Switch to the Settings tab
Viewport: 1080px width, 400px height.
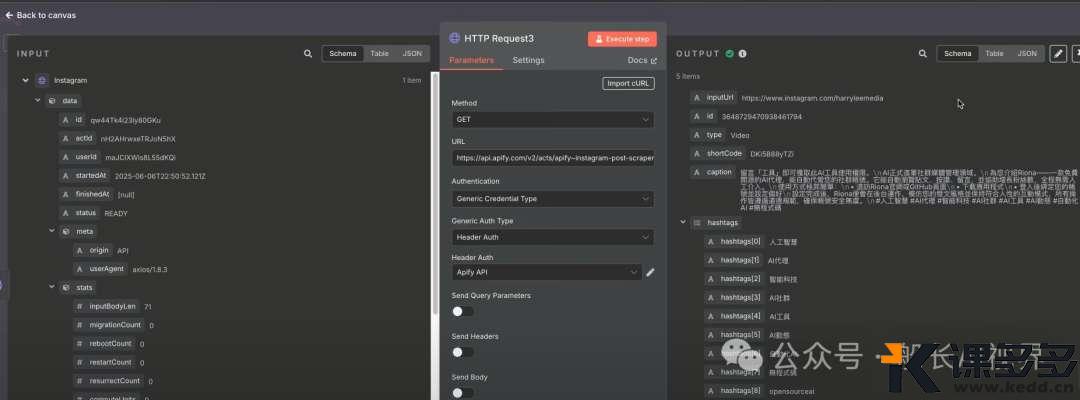528,60
